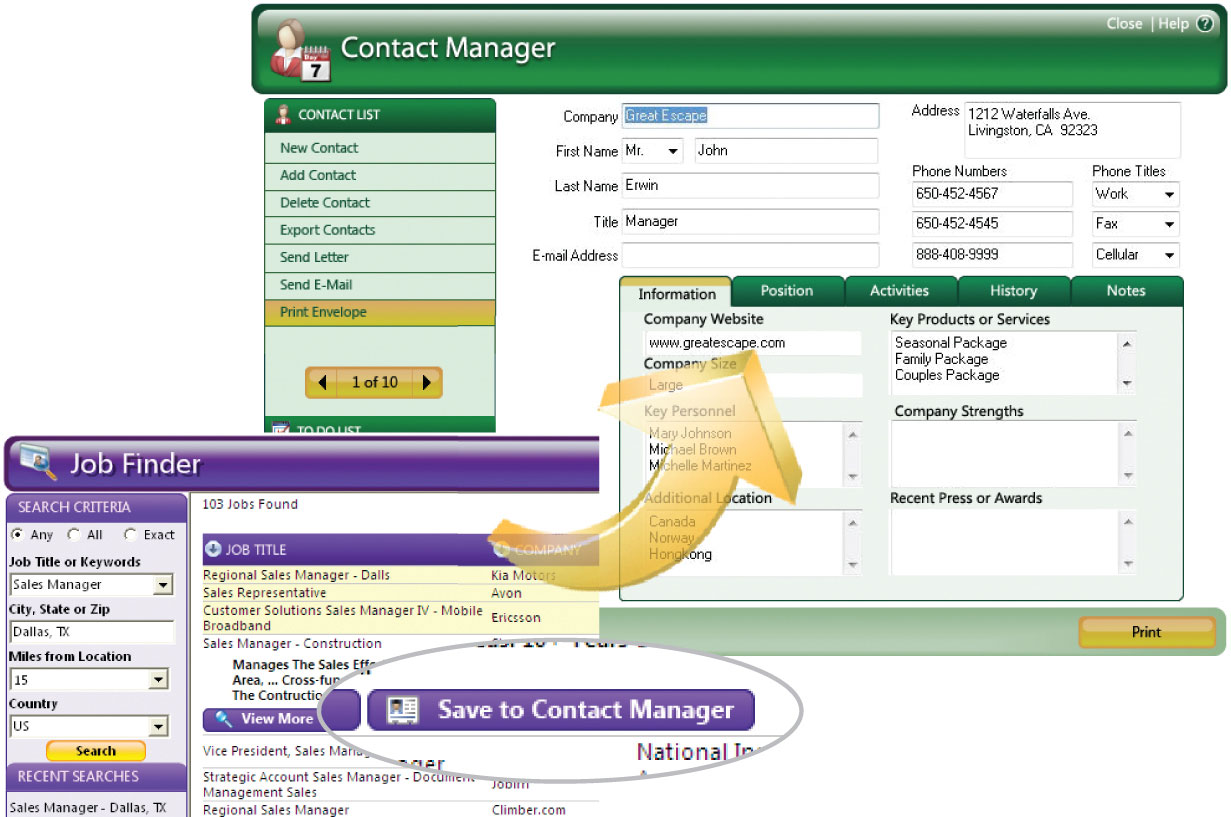Go to next contact arrow
This screenshot has height=817, width=1231.
(x=427, y=382)
